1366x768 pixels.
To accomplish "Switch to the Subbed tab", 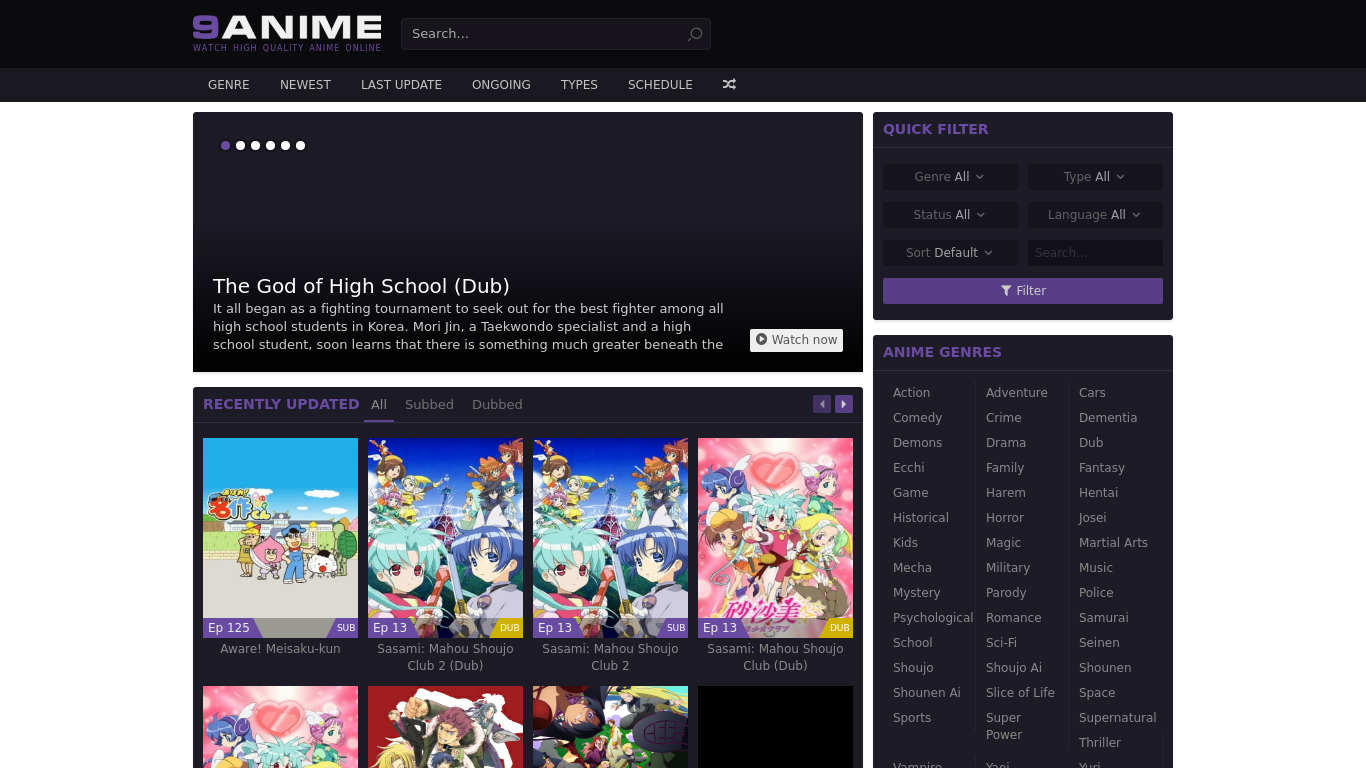I will [429, 405].
